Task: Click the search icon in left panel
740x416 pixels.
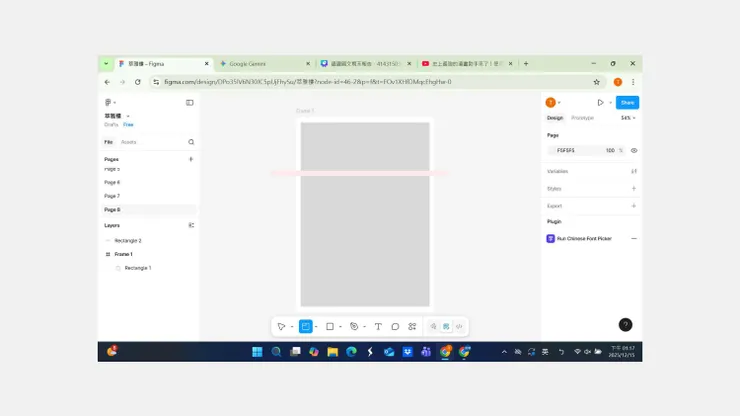Action: (x=191, y=142)
